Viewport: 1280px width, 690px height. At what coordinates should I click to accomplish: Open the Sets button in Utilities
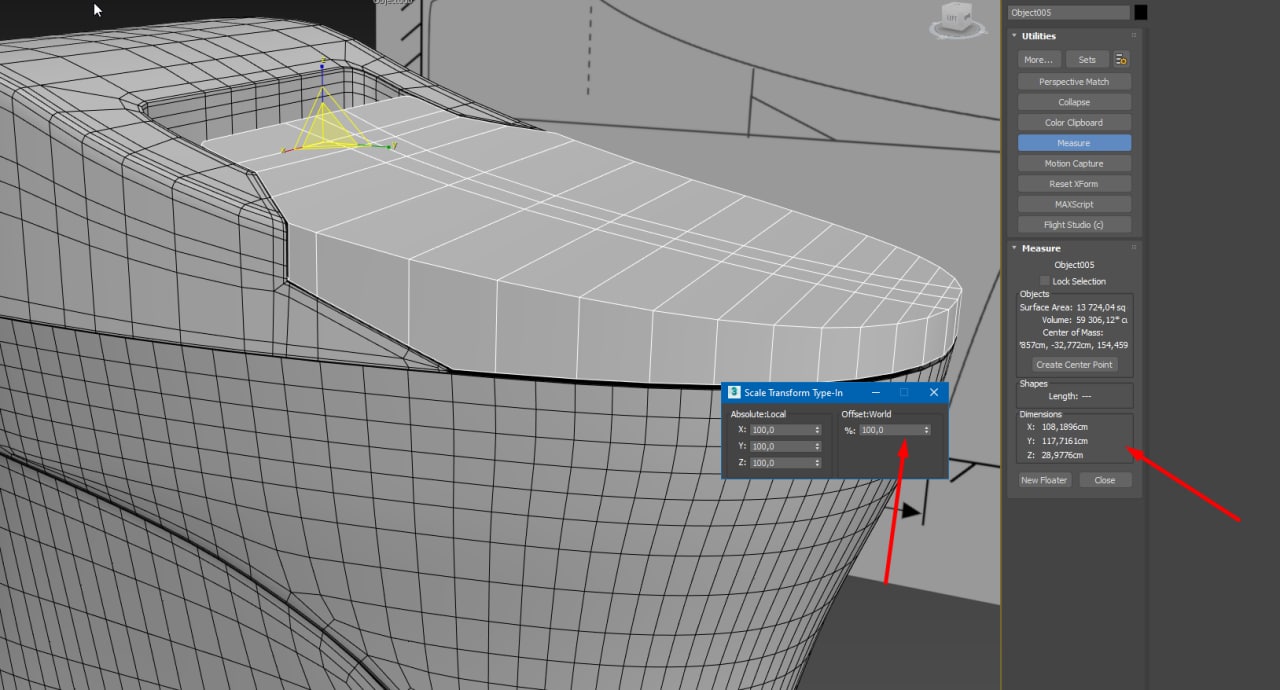1087,60
